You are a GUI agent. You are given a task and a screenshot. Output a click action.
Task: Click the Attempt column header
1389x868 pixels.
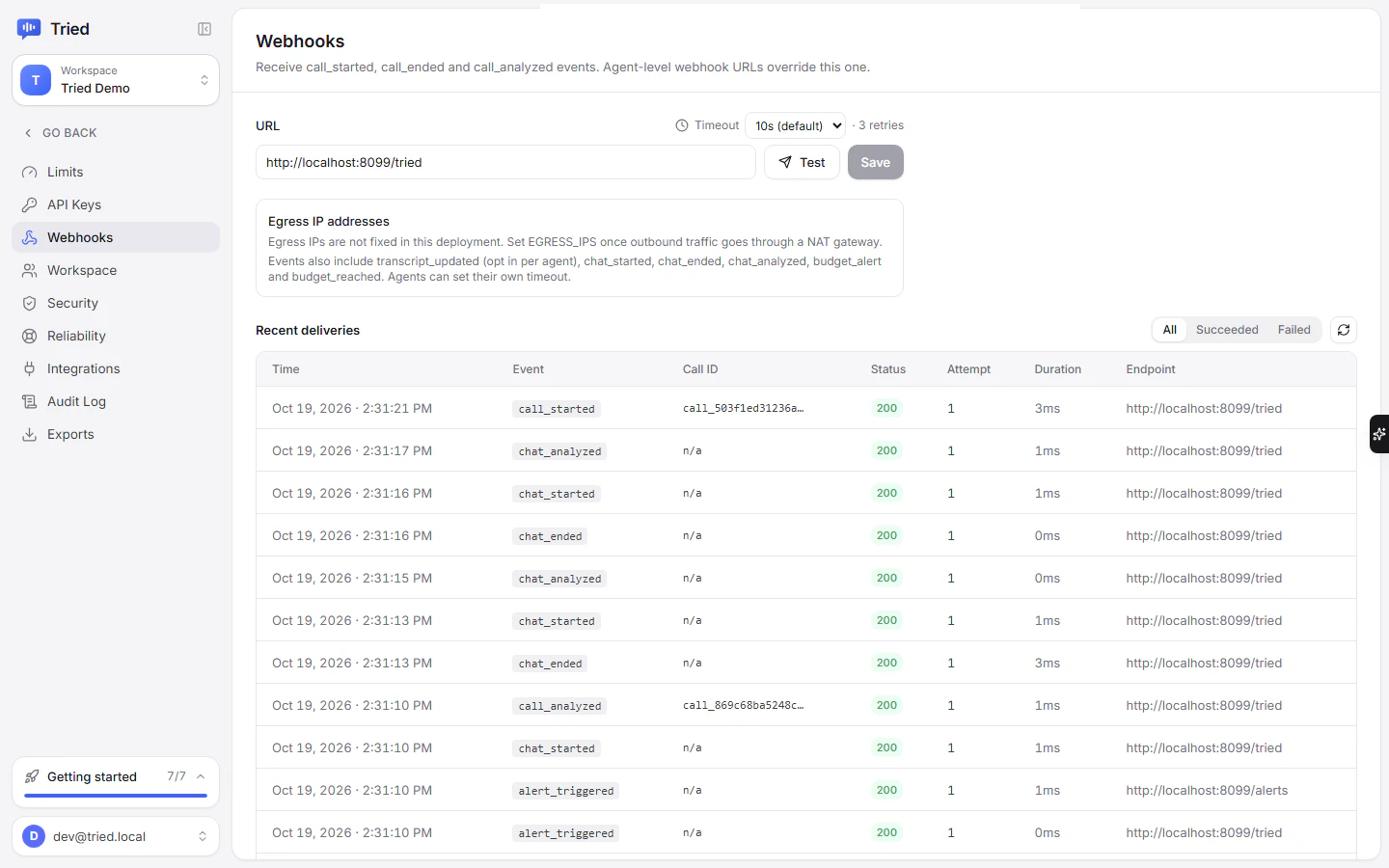coord(968,369)
